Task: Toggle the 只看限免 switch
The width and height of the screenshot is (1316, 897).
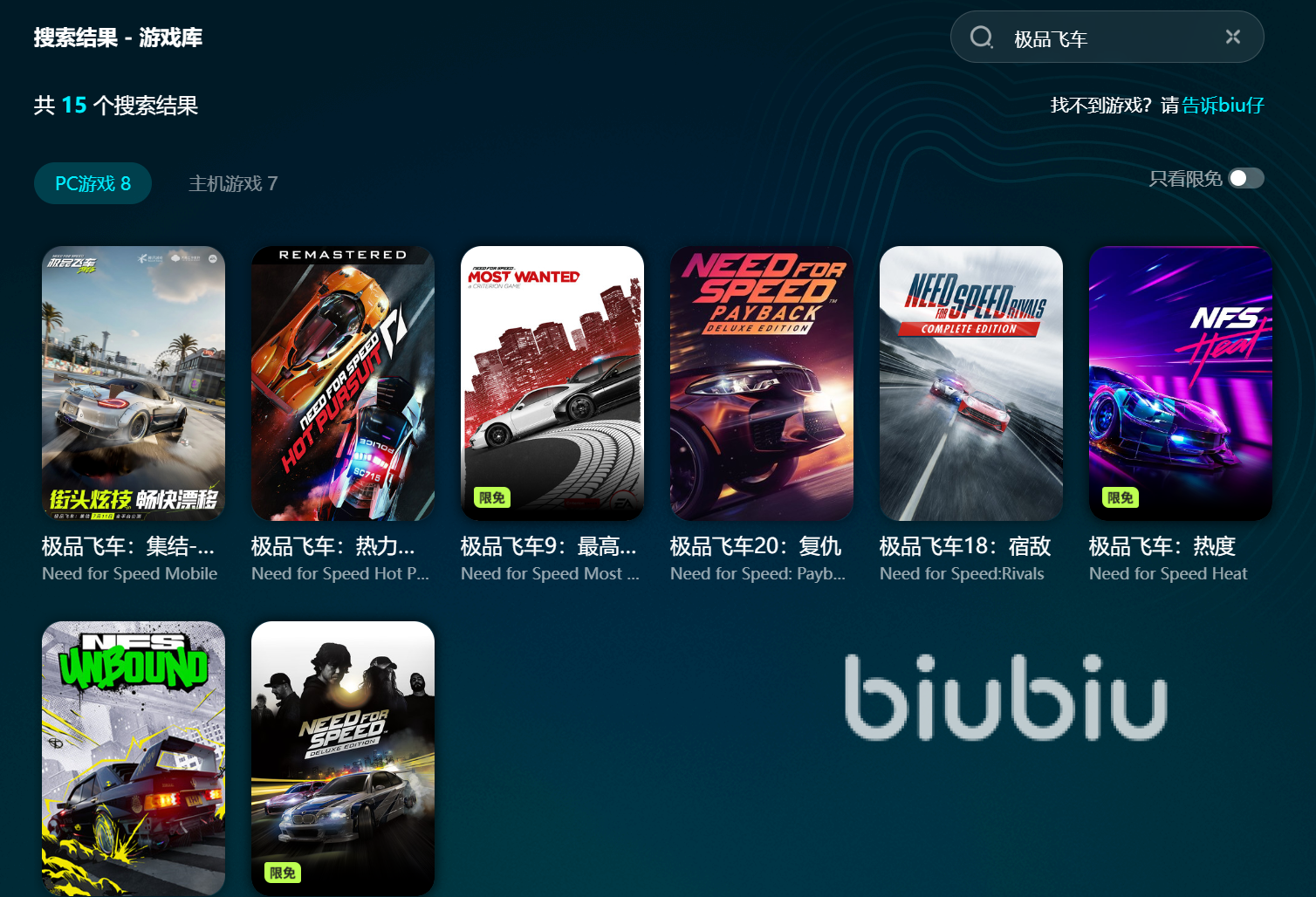Action: 1246,178
